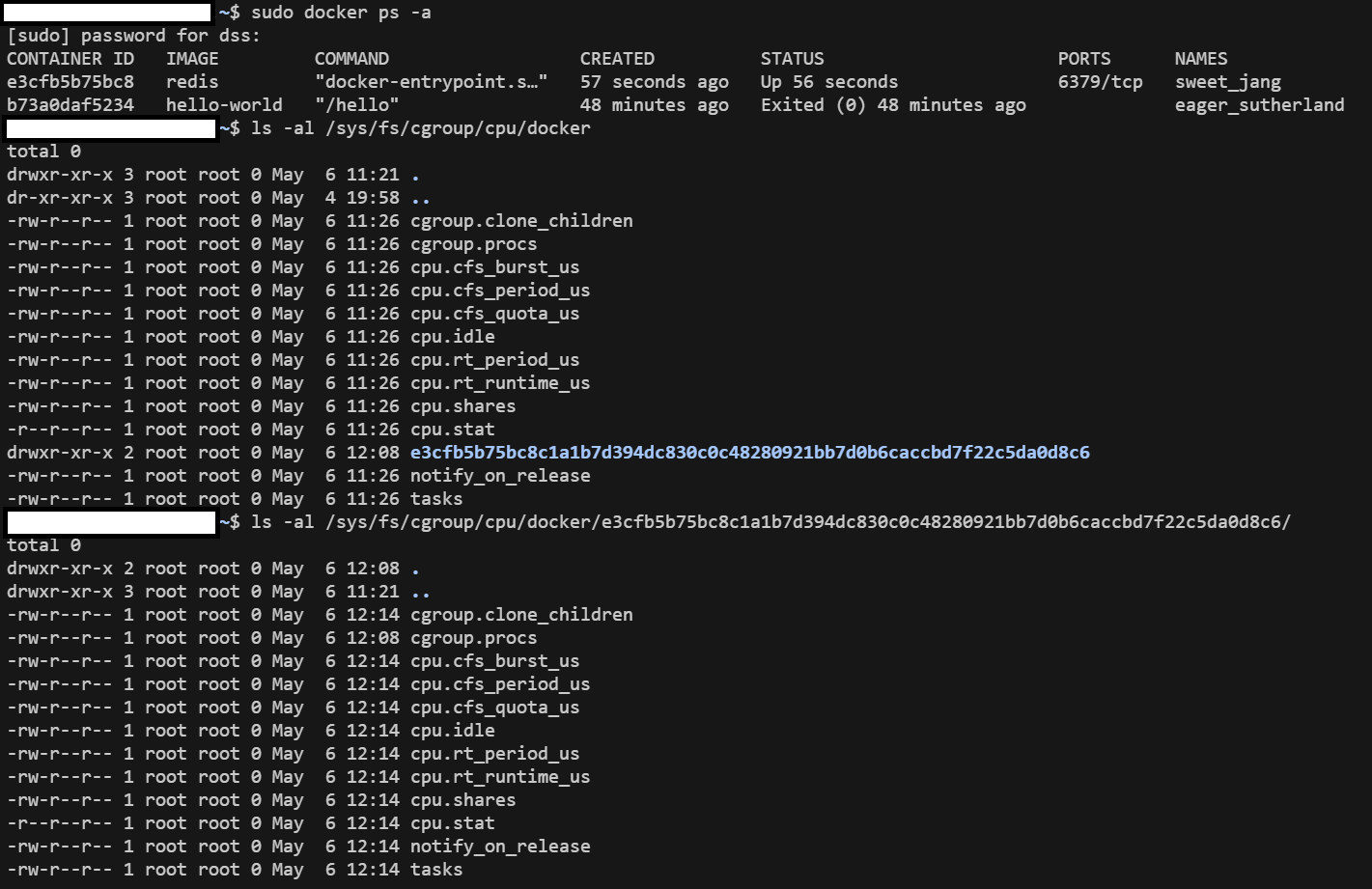
Task: Click cpu.stat dated 11:26
Action: click(453, 430)
